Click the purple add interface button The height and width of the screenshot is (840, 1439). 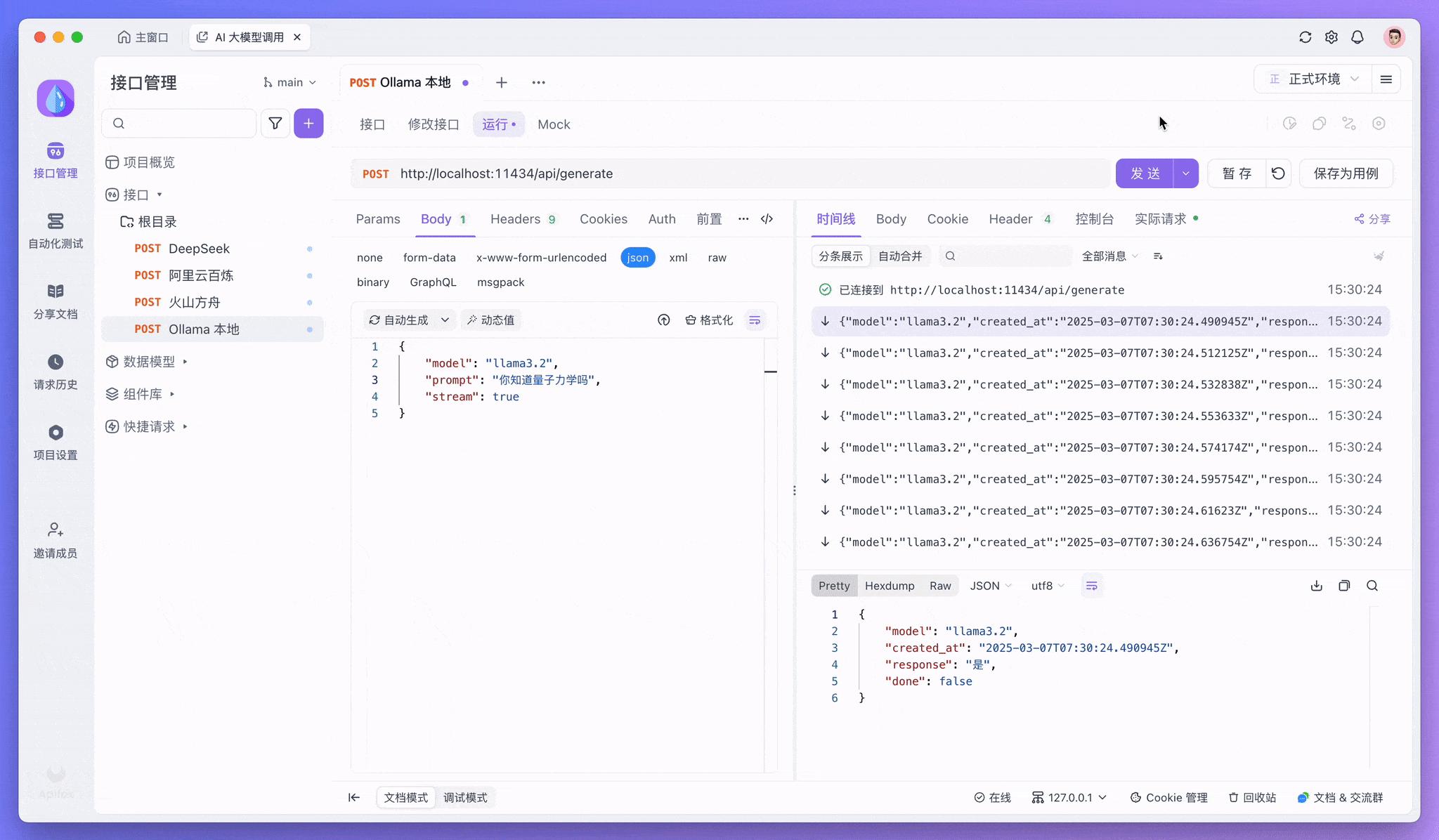click(x=308, y=124)
